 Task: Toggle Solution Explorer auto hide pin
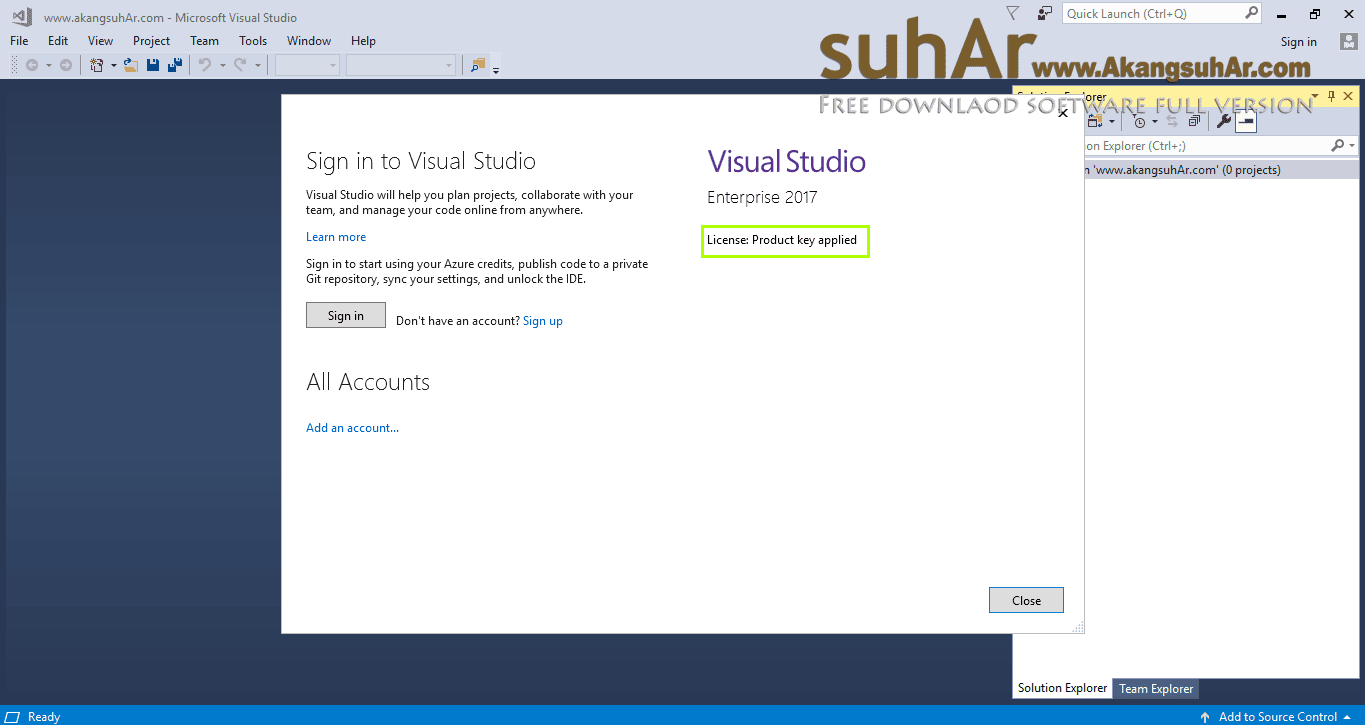click(1331, 96)
